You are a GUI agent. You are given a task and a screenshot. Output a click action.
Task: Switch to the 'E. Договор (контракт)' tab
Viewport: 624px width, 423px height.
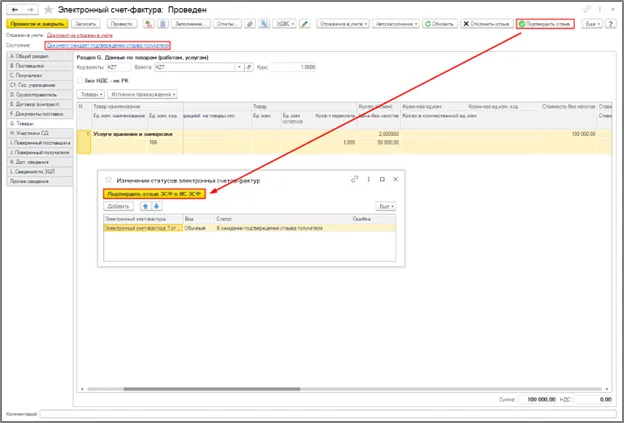(x=39, y=104)
